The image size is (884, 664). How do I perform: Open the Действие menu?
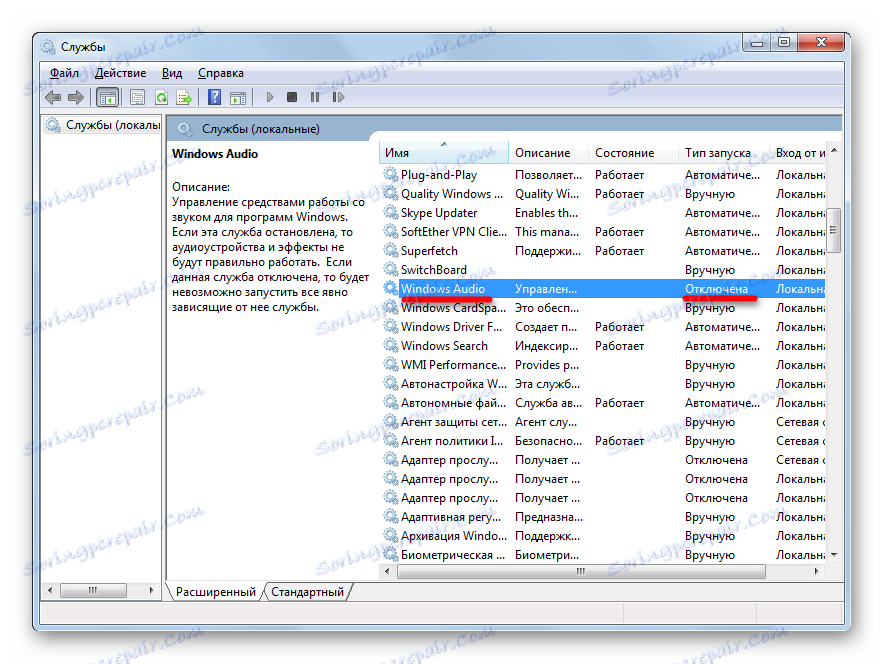[119, 72]
